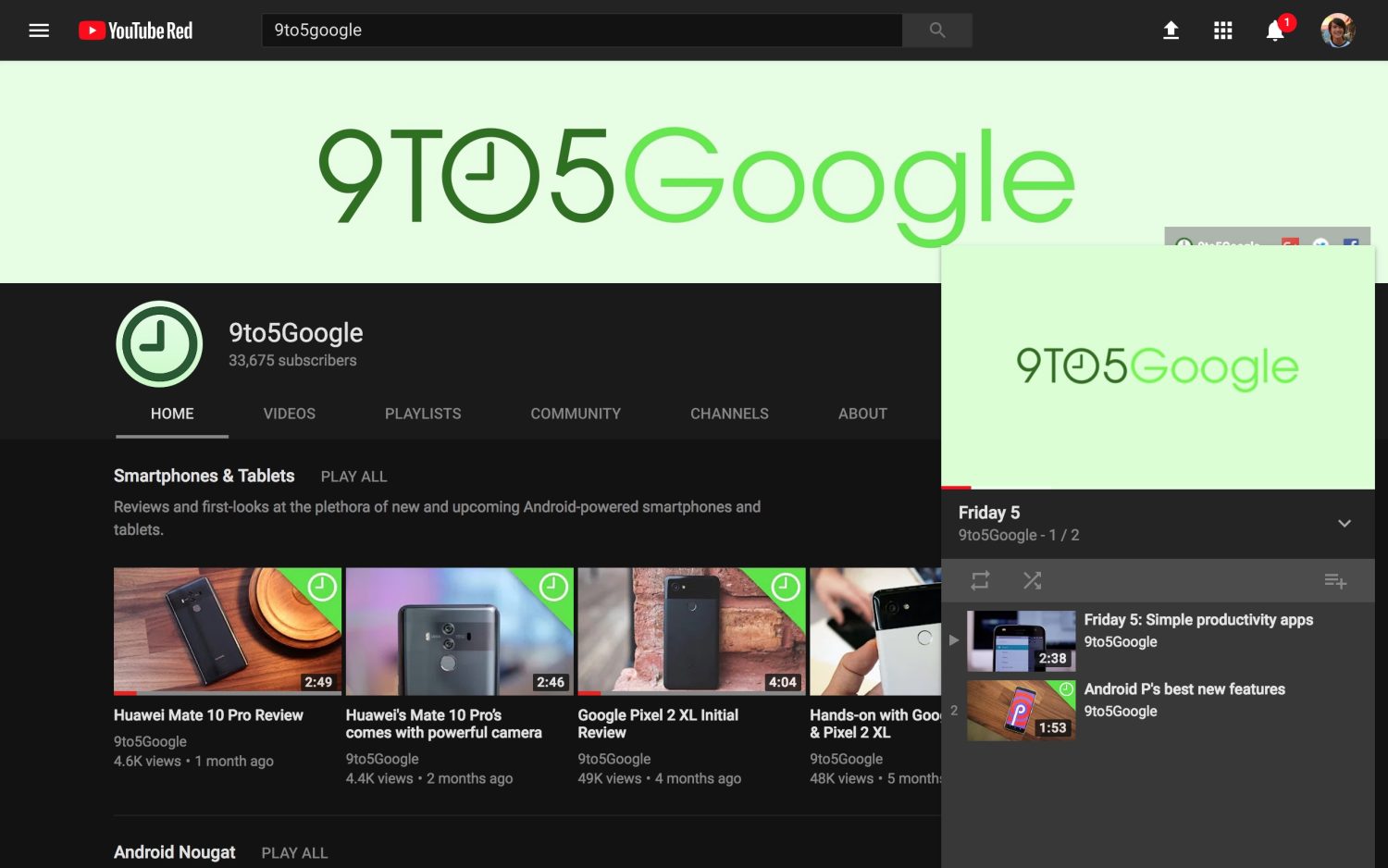Toggle shuffle playlist button
Viewport: 1388px width, 868px height.
(1032, 581)
